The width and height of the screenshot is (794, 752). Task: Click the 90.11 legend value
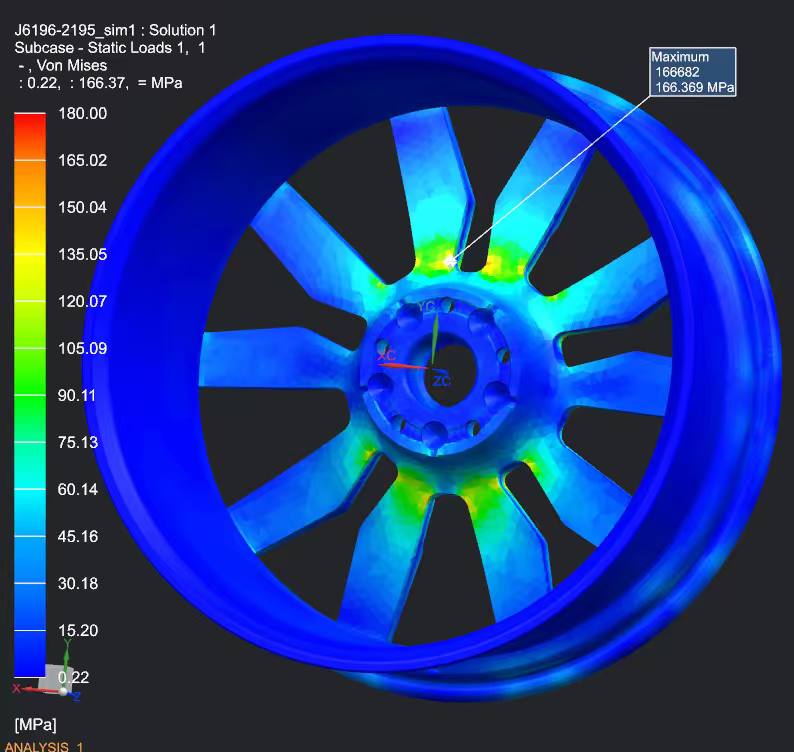coord(77,395)
